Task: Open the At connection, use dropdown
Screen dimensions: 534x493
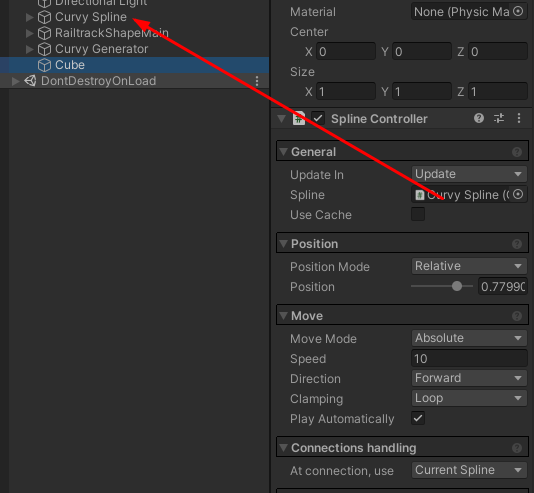Action: 469,470
